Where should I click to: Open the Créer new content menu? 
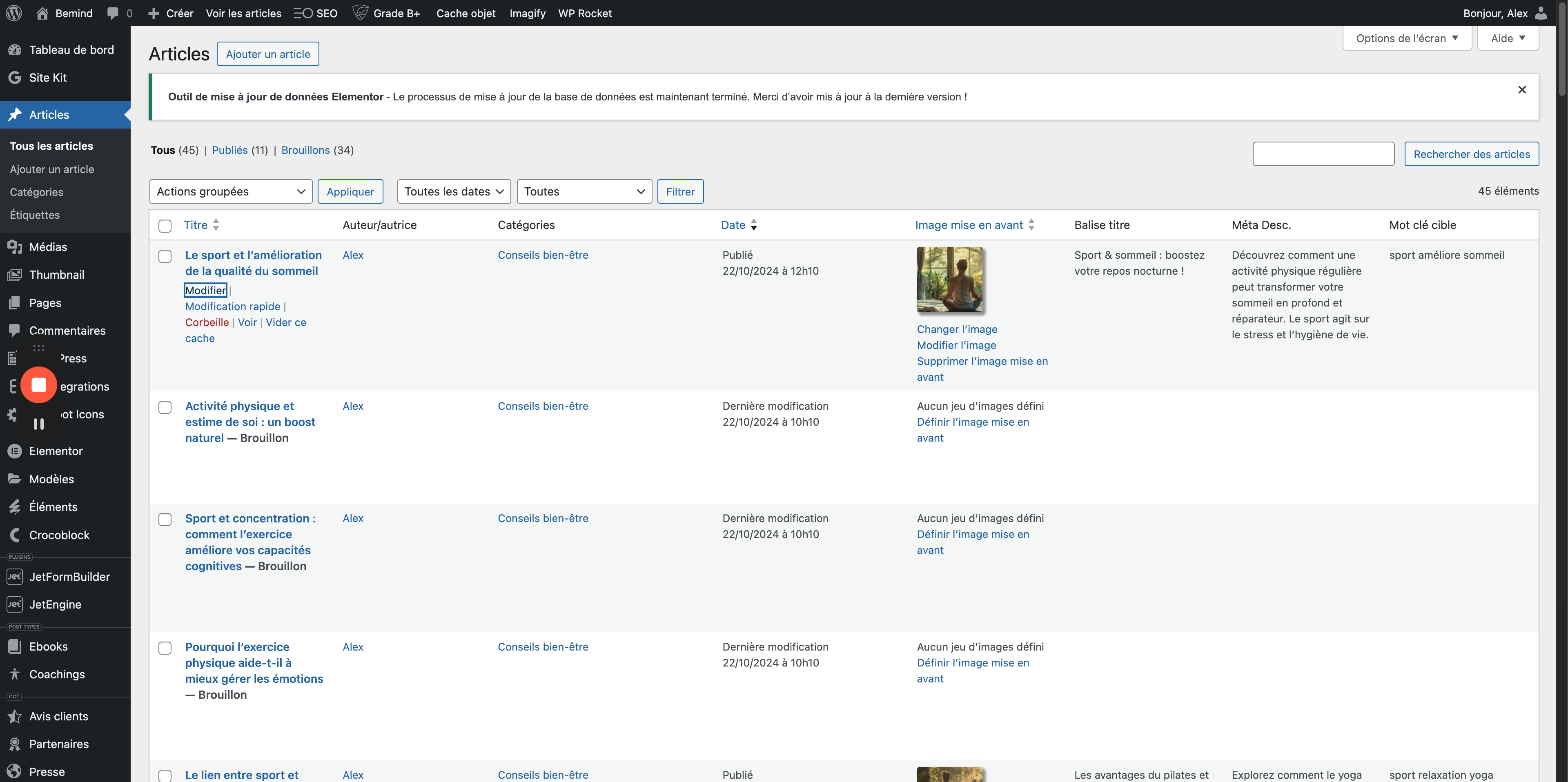(x=170, y=13)
